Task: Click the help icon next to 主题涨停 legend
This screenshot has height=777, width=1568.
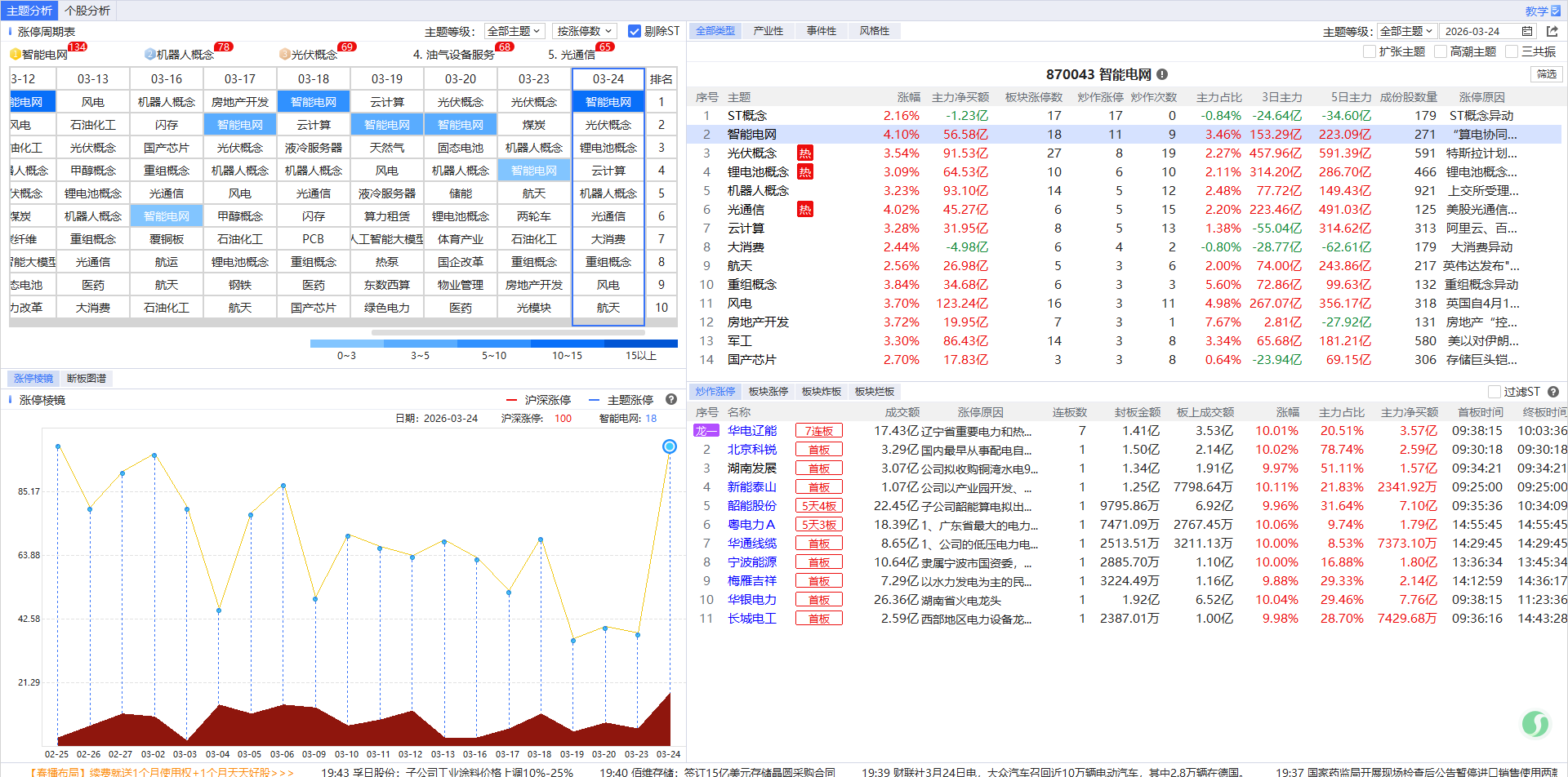Action: (x=671, y=400)
